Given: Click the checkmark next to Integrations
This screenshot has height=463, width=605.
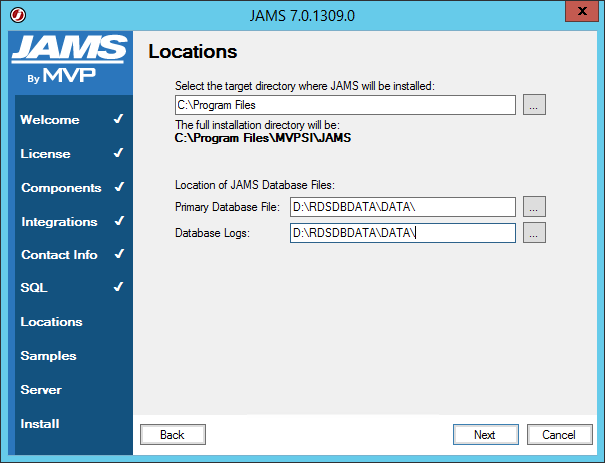Looking at the screenshot, I should coord(120,221).
